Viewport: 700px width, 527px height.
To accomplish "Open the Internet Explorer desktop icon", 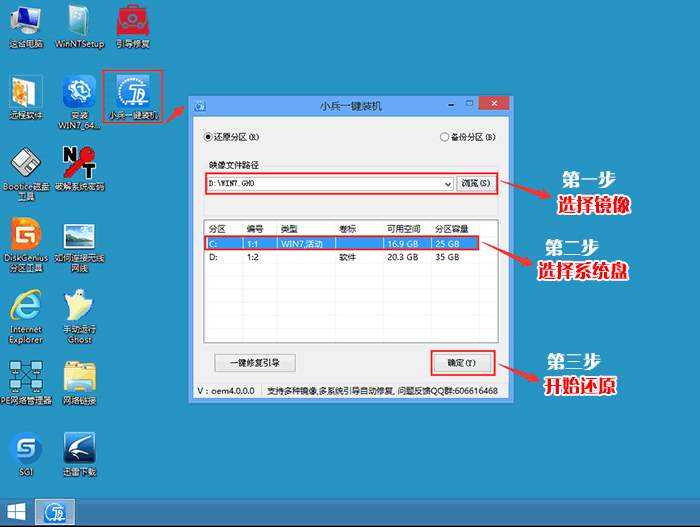I will point(26,316).
